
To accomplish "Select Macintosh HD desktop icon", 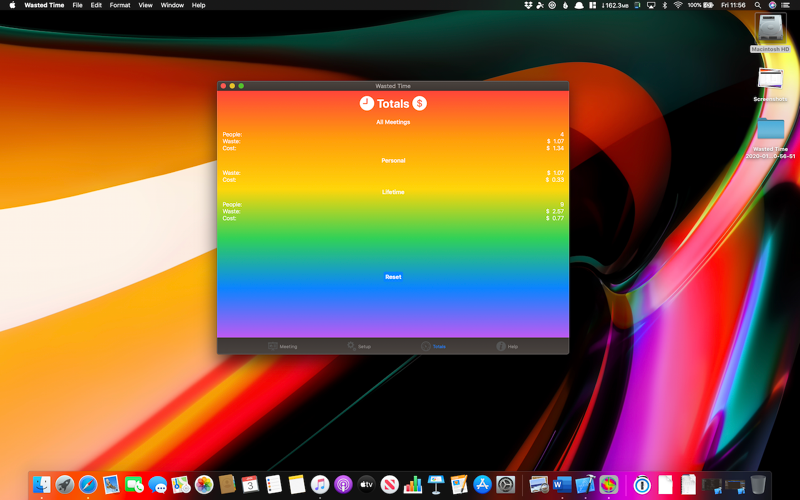I will [x=771, y=31].
